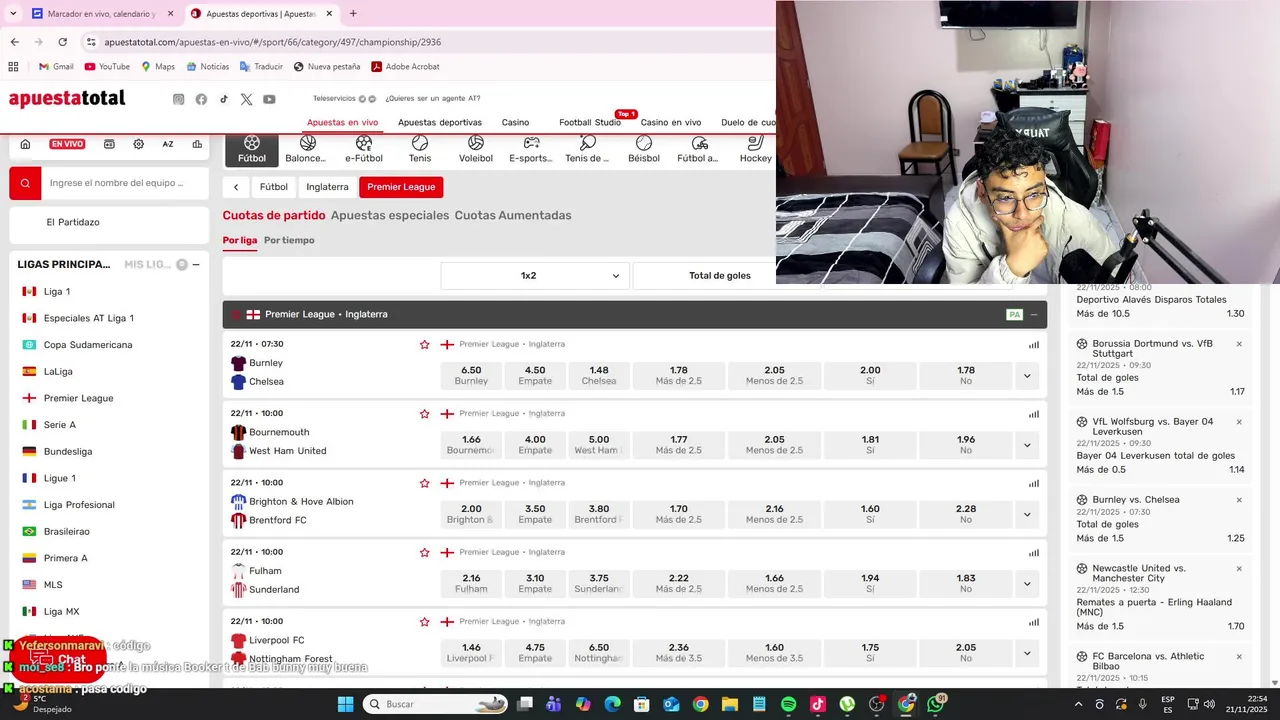Remove Newcastle vs. Manchester City bet slip selection
The height and width of the screenshot is (720, 1280).
[x=1239, y=568]
